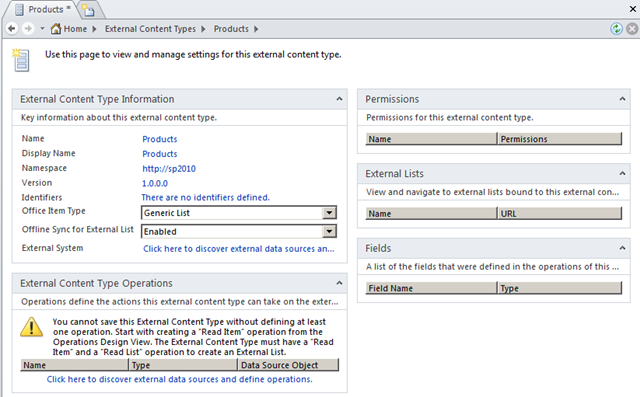This screenshot has height=397, width=640.
Task: Sort Operations table by Name column
Action: coord(74,365)
